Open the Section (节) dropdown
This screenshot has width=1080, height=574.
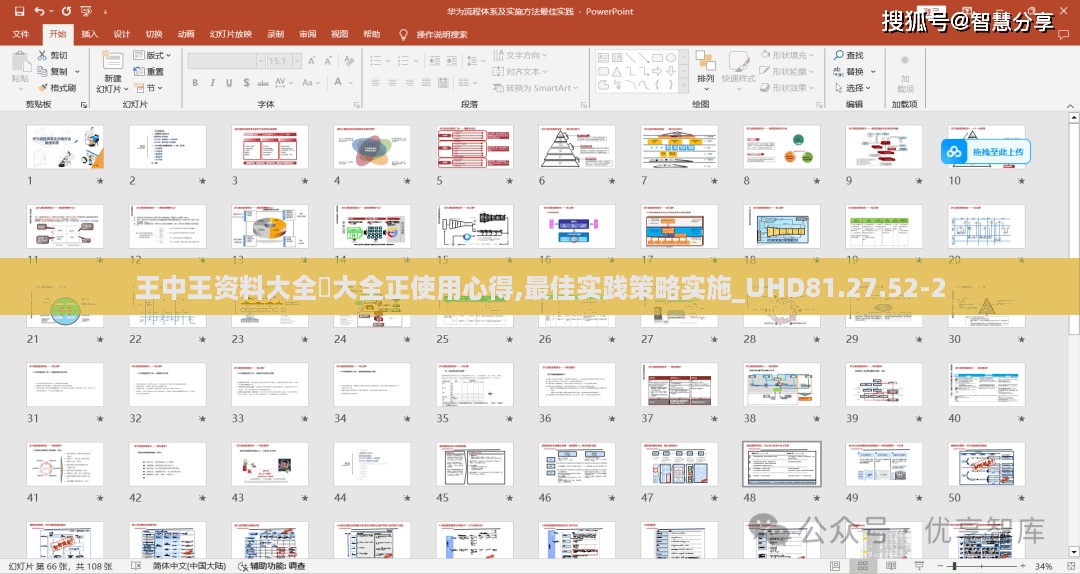pyautogui.click(x=149, y=87)
